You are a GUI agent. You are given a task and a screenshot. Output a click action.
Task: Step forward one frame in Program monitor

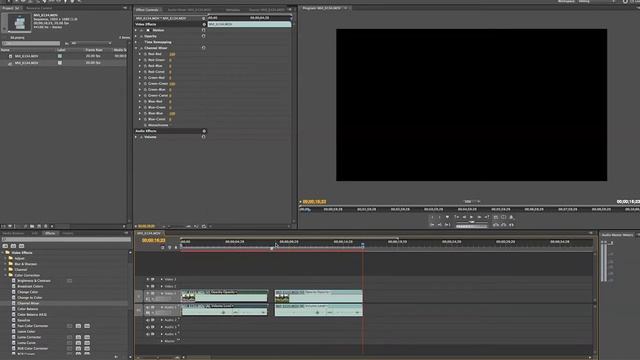pyautogui.click(x=479, y=217)
